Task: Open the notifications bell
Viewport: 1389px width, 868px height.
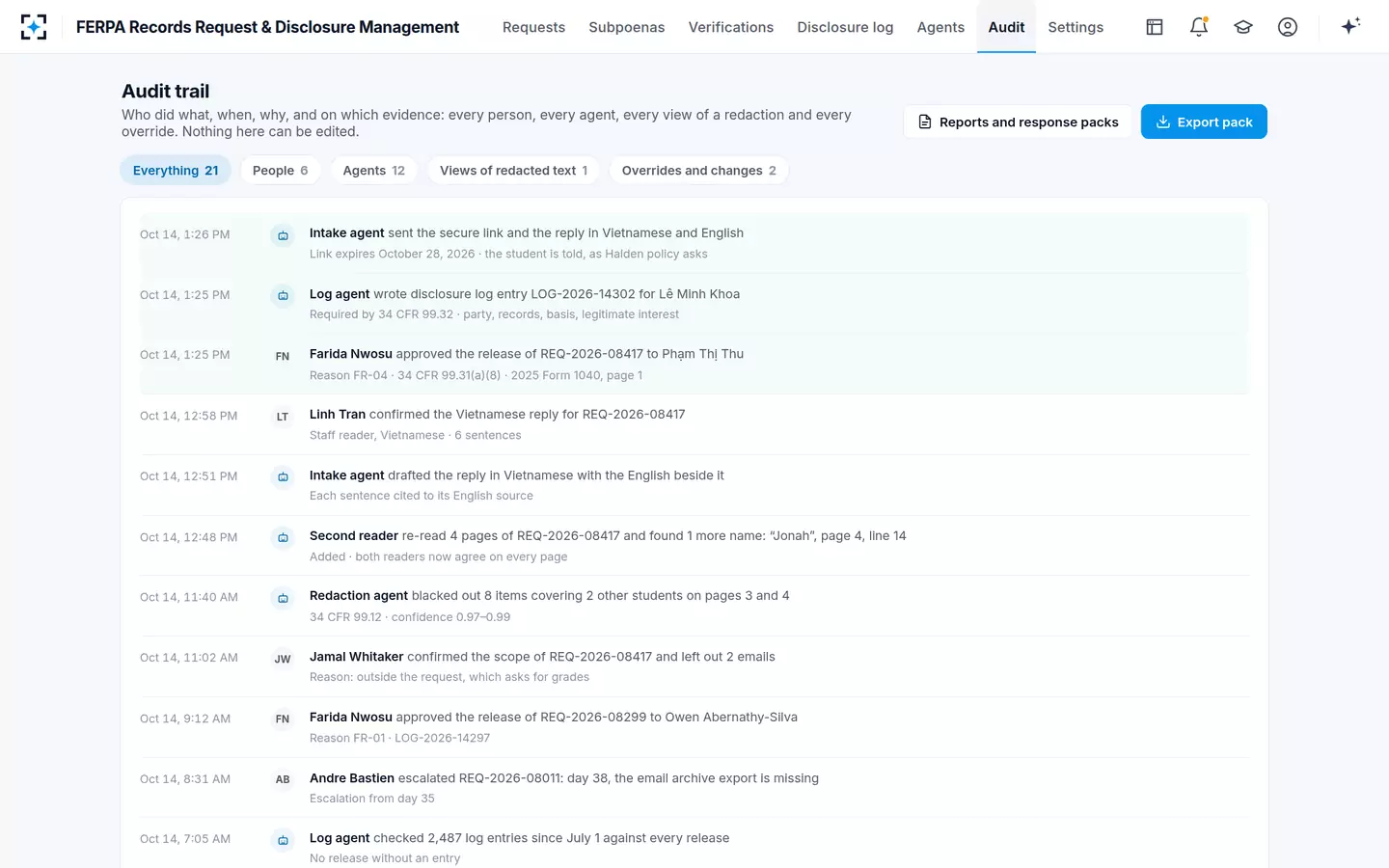Action: 1199,27
